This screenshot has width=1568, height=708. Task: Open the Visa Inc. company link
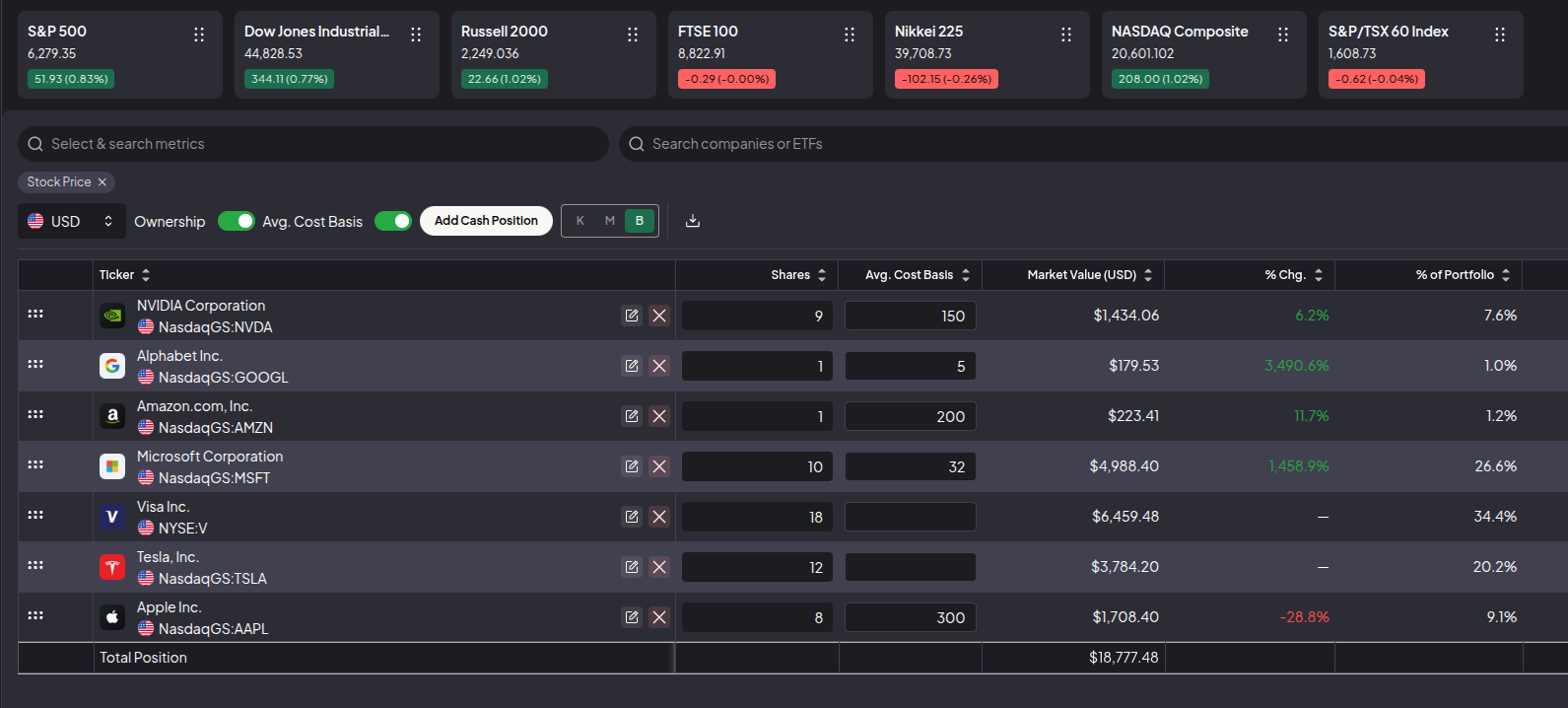163,507
